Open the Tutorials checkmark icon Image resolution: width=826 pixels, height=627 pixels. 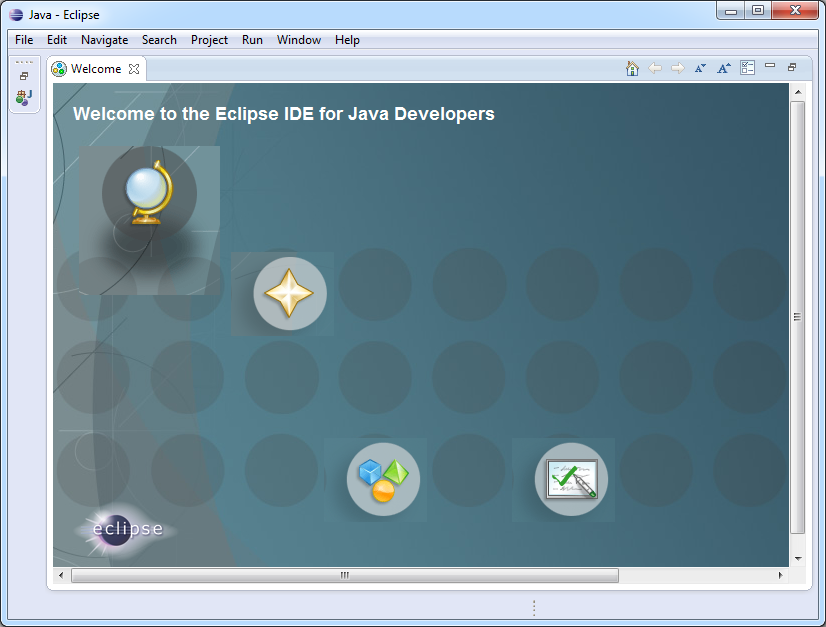[572, 479]
